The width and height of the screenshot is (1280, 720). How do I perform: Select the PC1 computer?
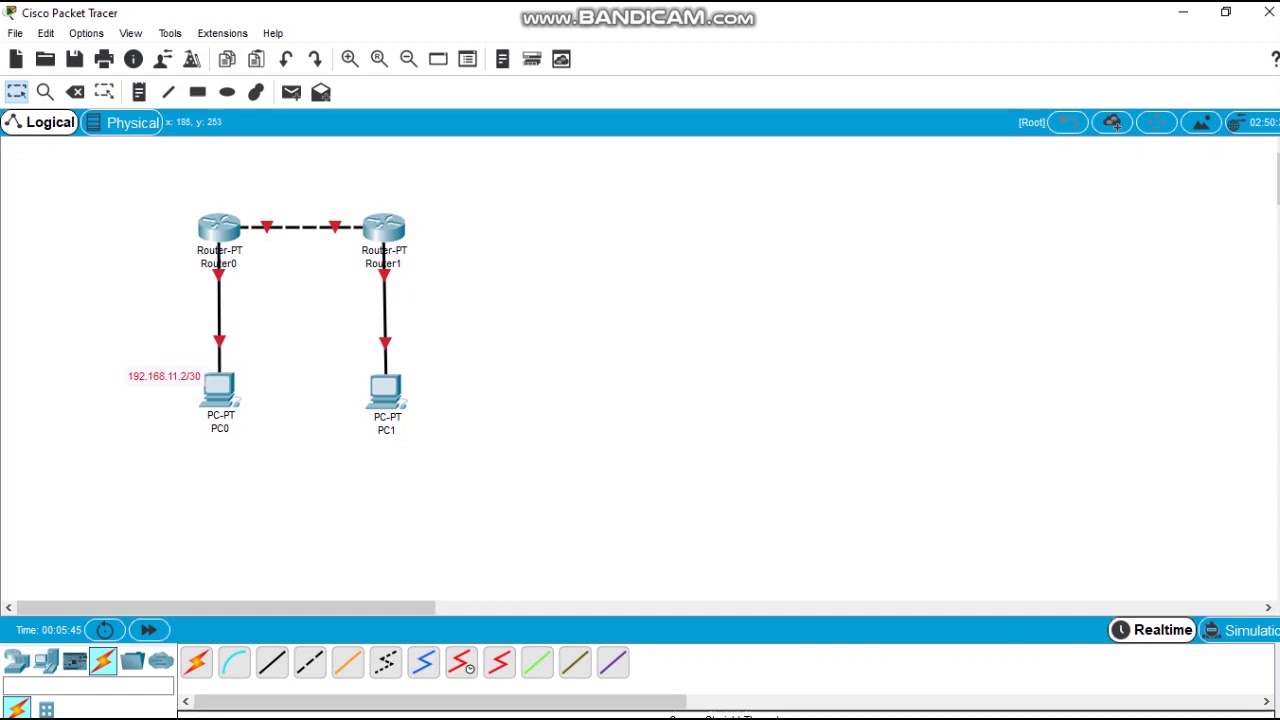(x=386, y=392)
